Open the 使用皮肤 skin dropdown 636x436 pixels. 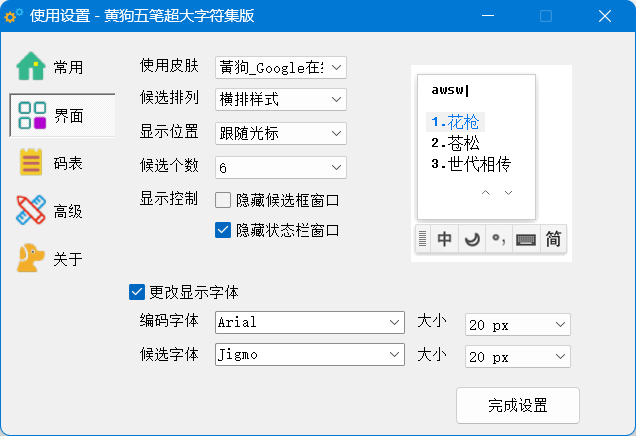coord(280,67)
